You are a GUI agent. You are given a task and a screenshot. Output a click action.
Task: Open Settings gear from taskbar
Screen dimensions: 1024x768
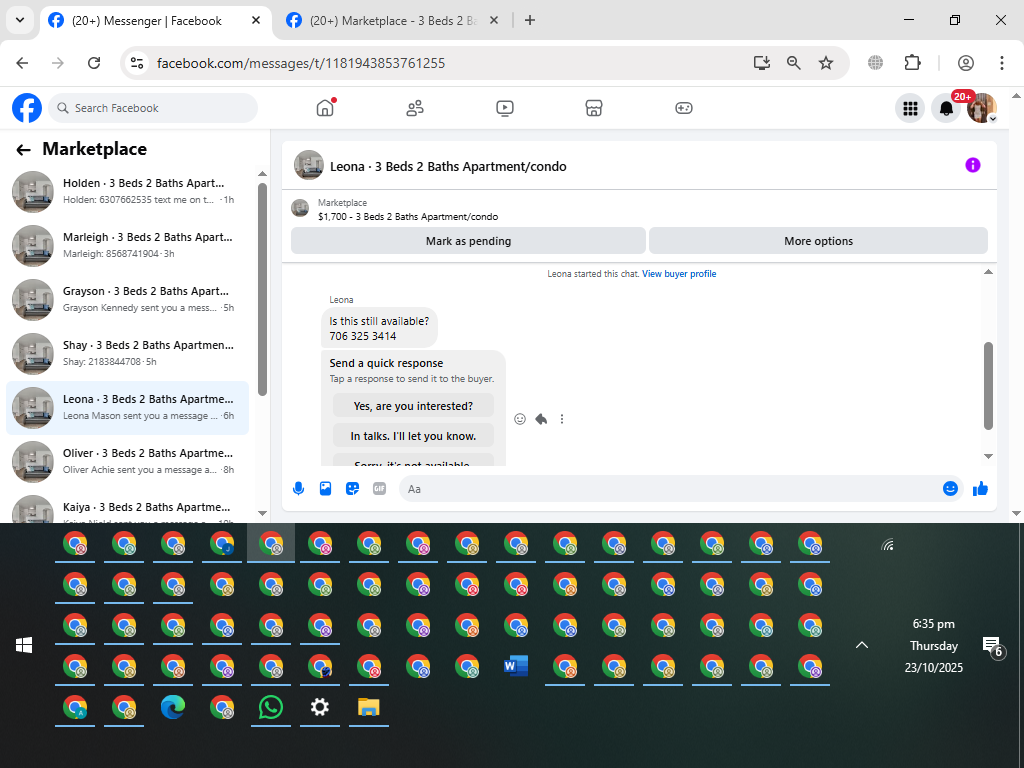pos(319,707)
